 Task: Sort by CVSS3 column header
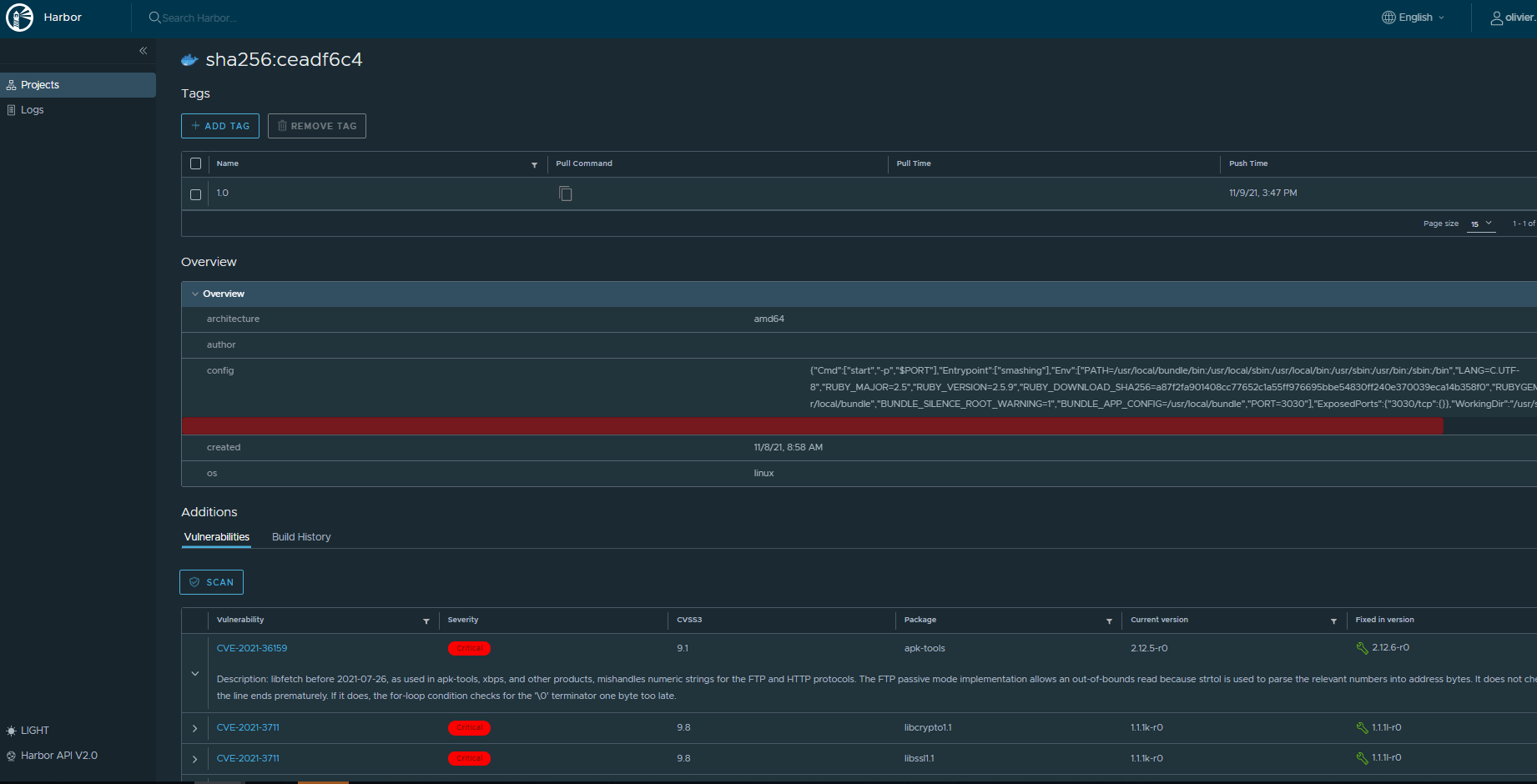click(689, 620)
